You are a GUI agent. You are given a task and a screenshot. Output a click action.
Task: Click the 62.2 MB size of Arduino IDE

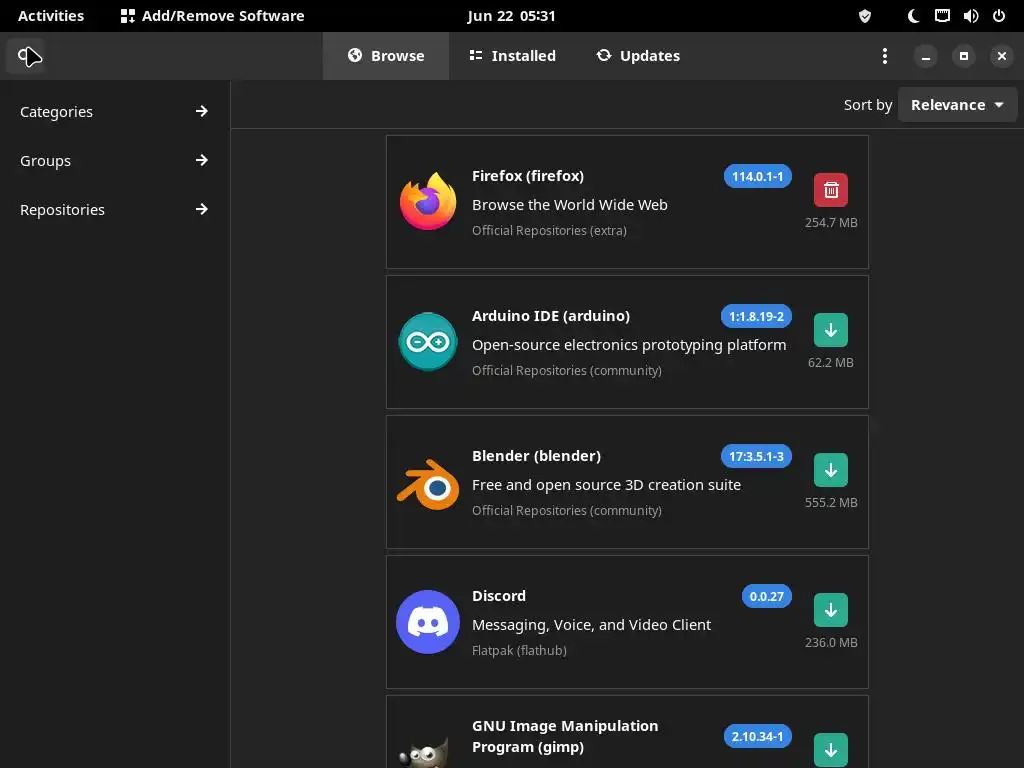pyautogui.click(x=831, y=362)
